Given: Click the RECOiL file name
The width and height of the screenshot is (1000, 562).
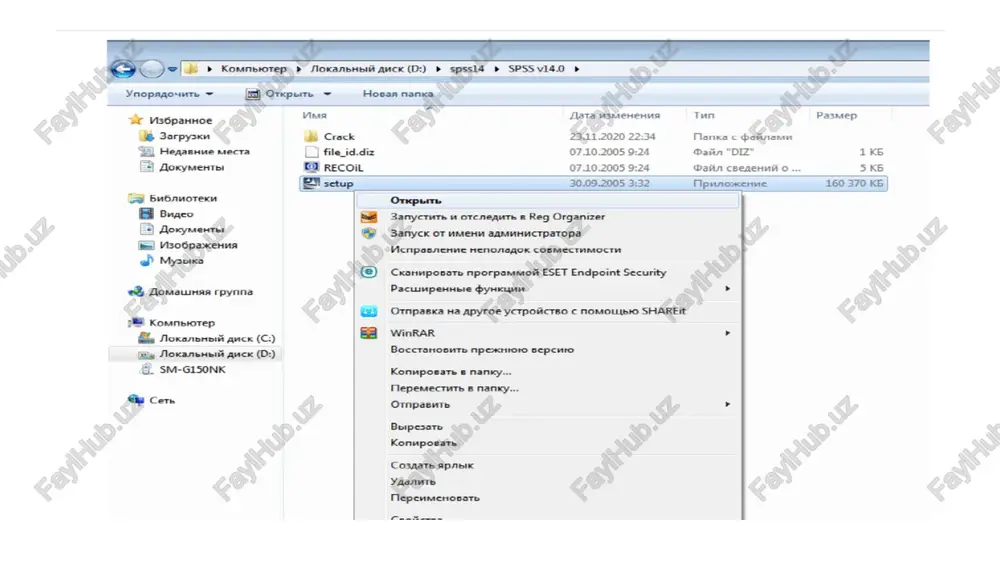Looking at the screenshot, I should pos(343,168).
